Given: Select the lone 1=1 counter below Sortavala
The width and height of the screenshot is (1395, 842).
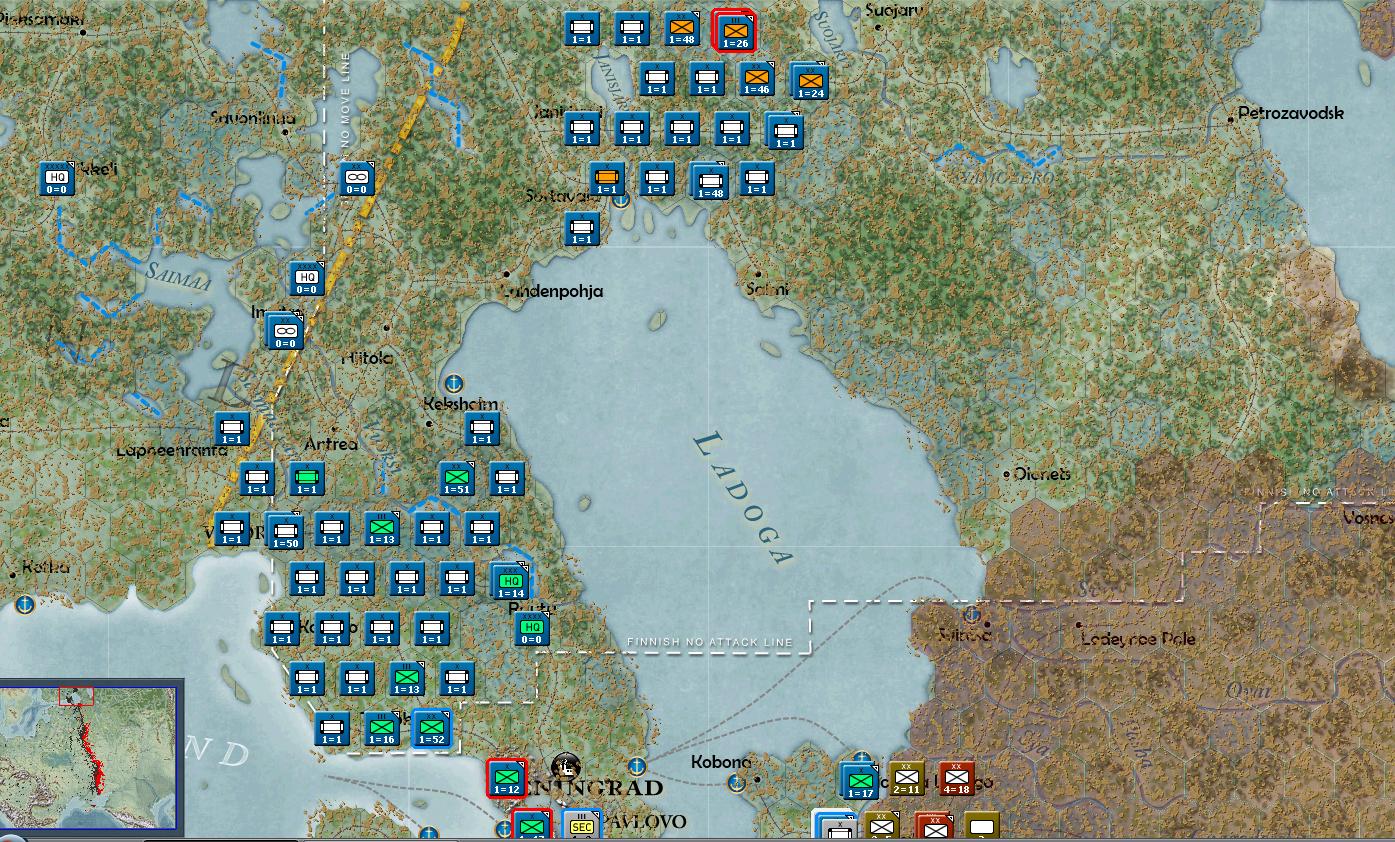Looking at the screenshot, I should 582,229.
